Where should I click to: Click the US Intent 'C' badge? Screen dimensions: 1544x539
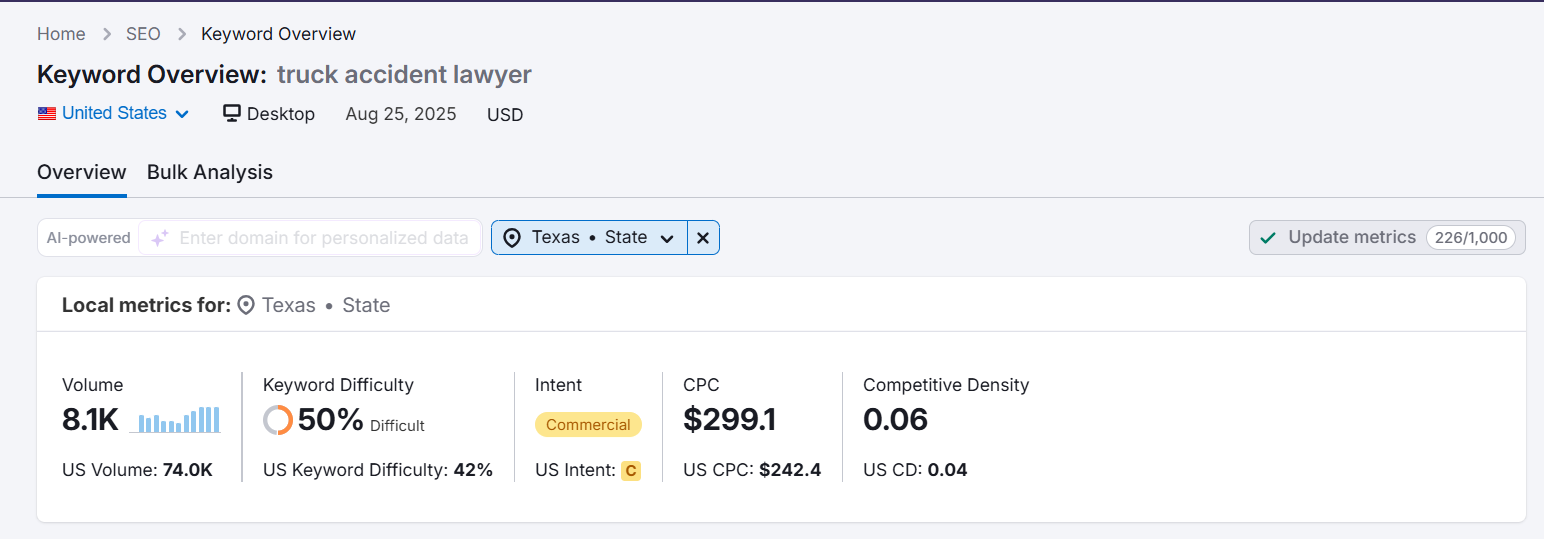pos(630,470)
